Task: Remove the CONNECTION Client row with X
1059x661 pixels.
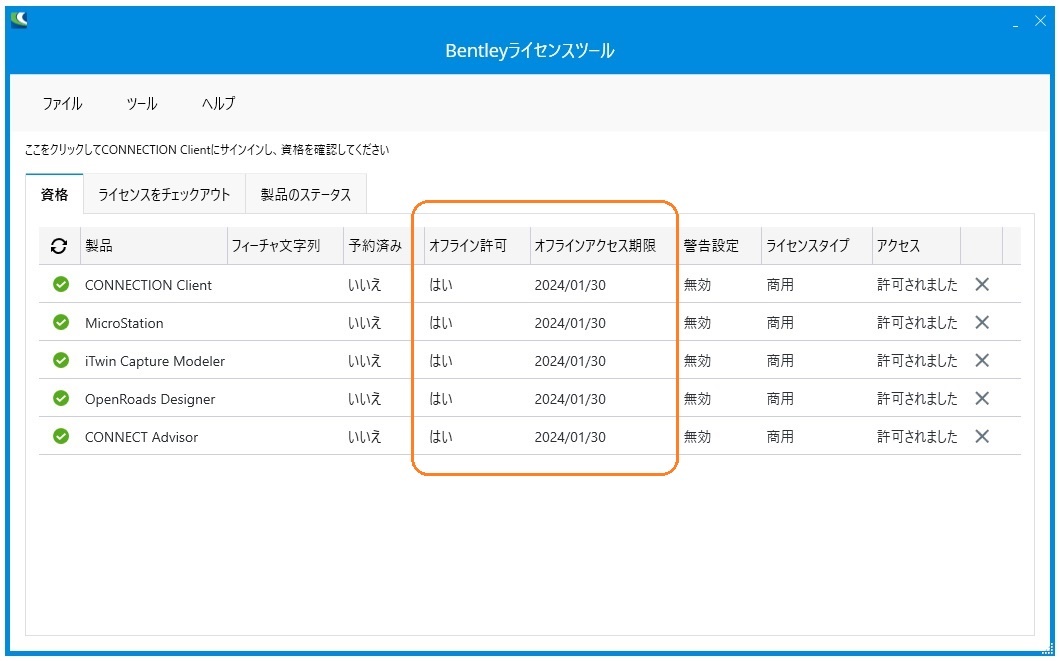Action: tap(982, 284)
